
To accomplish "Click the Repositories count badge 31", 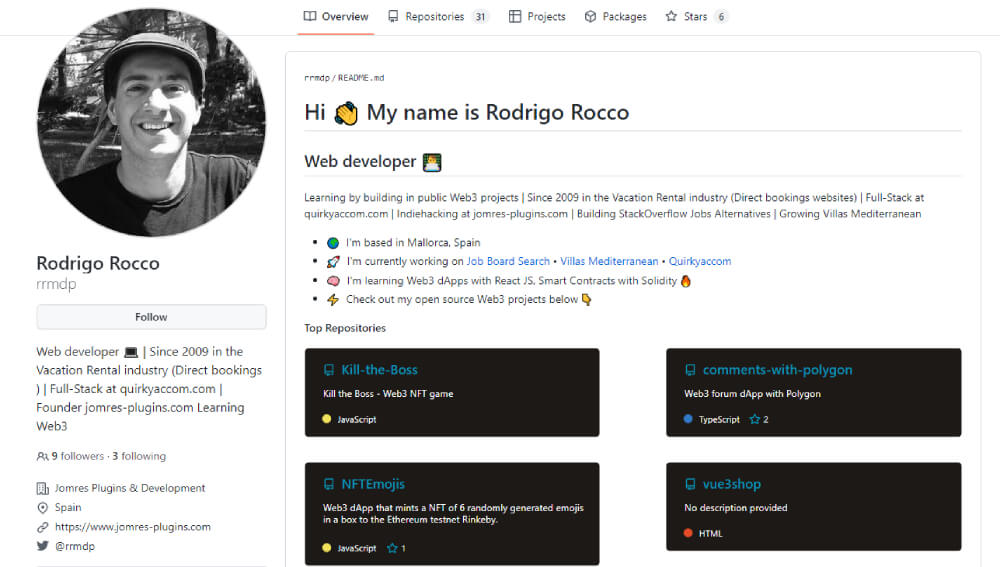I will pyautogui.click(x=480, y=17).
